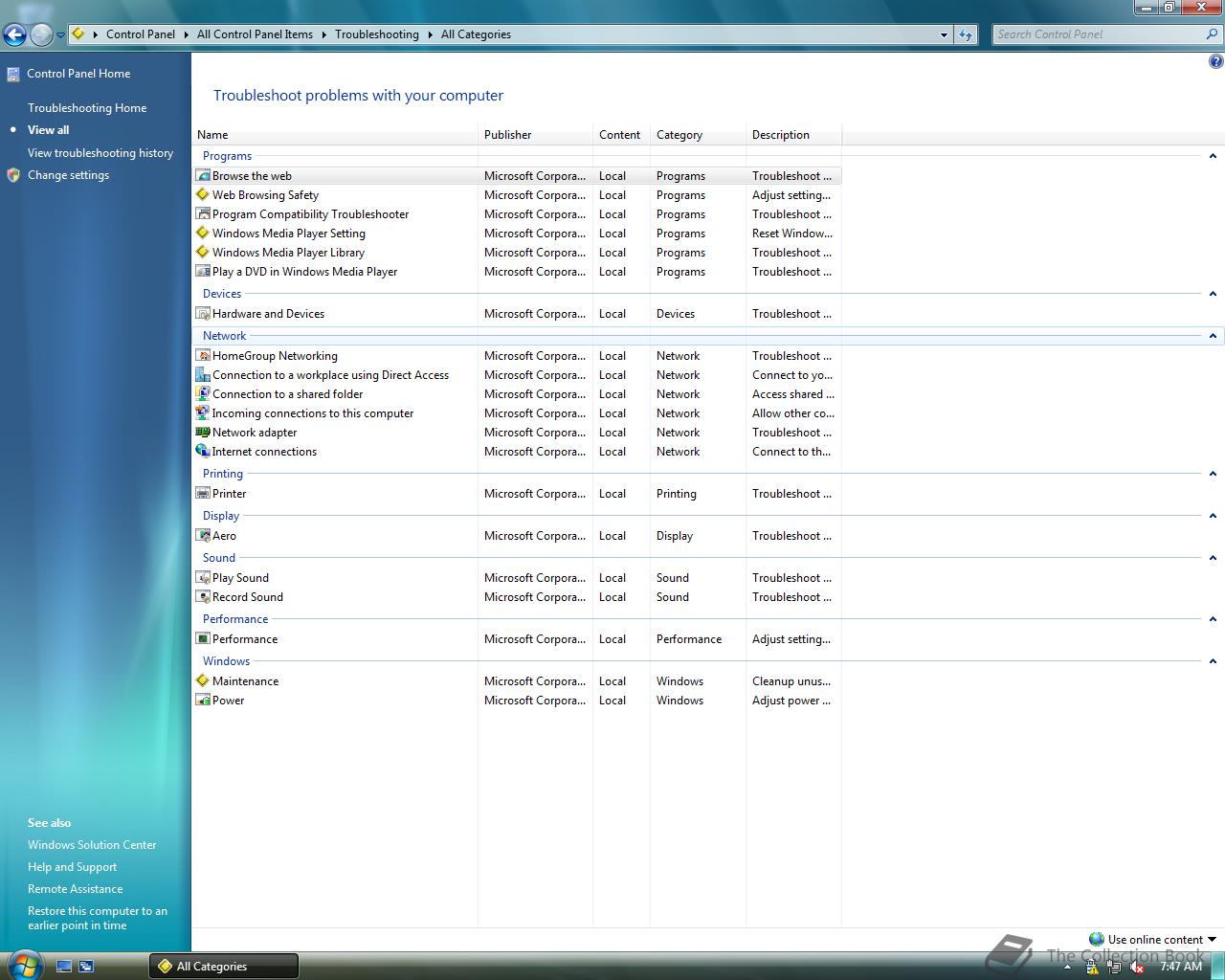Screen dimensions: 1225x980
Task: Open View troubleshooting history
Action: coord(100,153)
